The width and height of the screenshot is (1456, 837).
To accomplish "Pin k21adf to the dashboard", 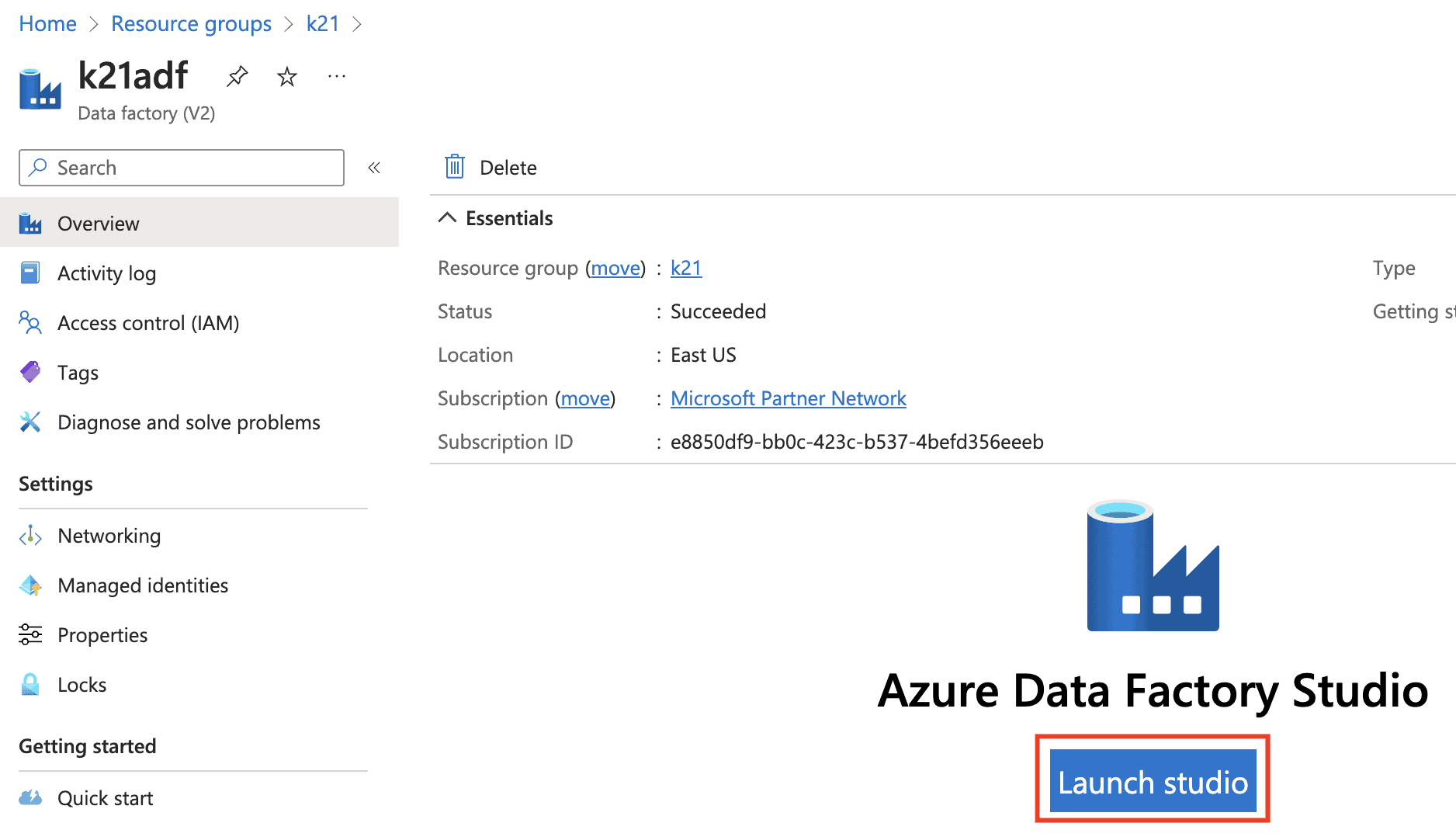I will [237, 76].
